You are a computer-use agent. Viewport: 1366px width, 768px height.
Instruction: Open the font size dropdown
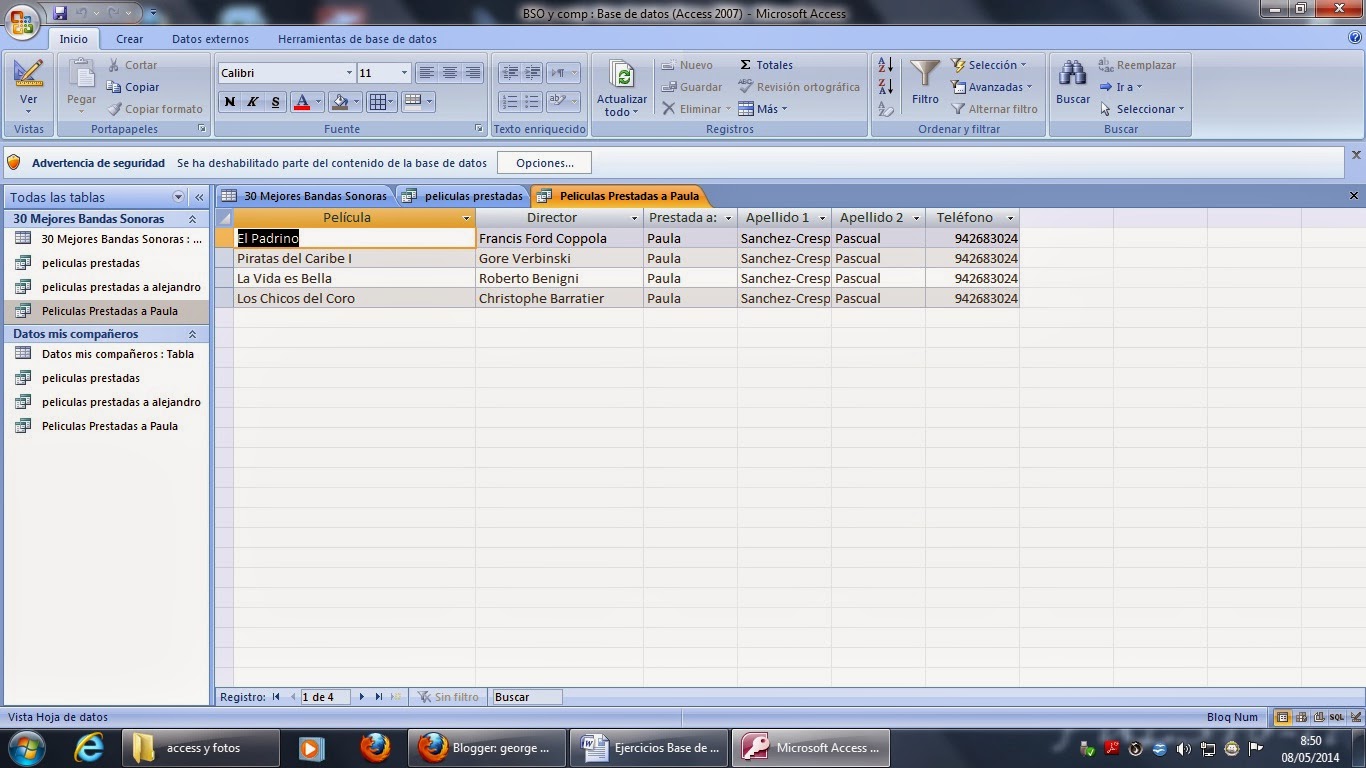pos(404,73)
